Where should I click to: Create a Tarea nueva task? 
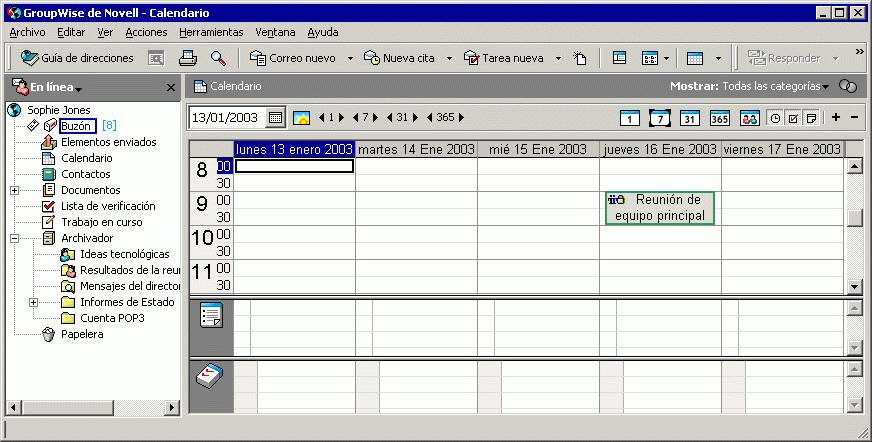(504, 58)
